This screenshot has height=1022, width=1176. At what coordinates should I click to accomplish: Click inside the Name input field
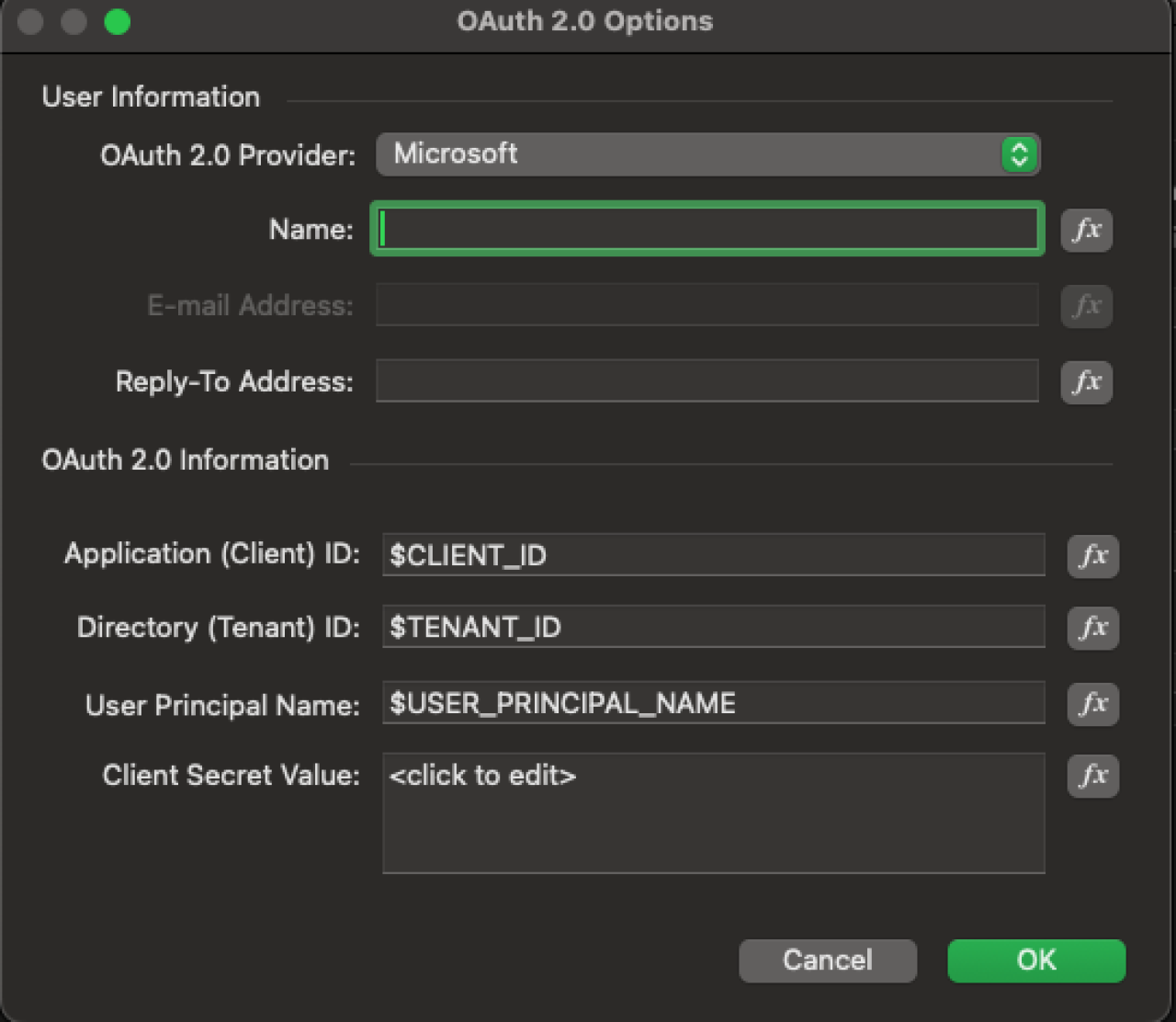[707, 230]
